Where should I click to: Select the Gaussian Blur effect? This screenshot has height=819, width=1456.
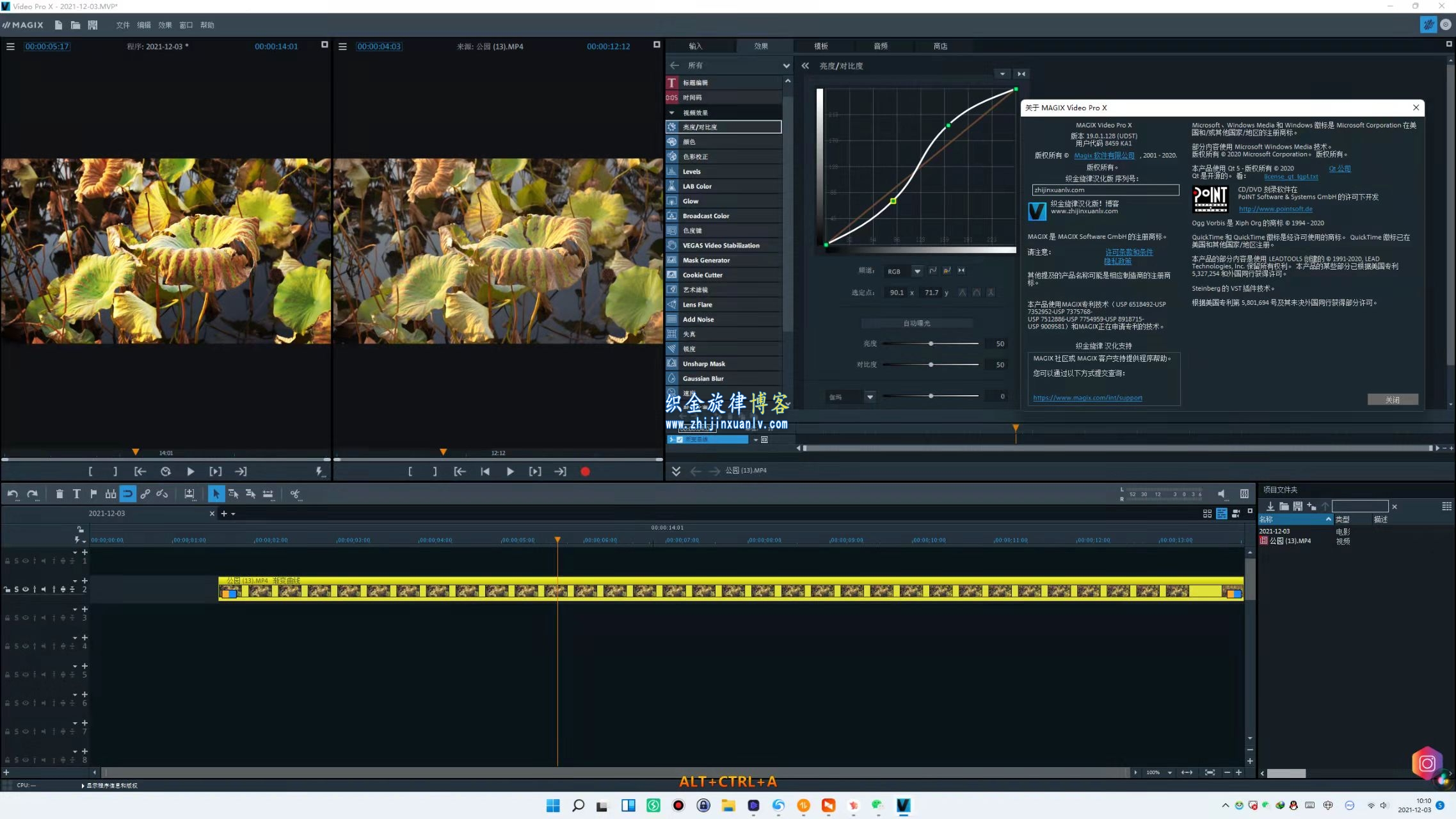(x=702, y=378)
